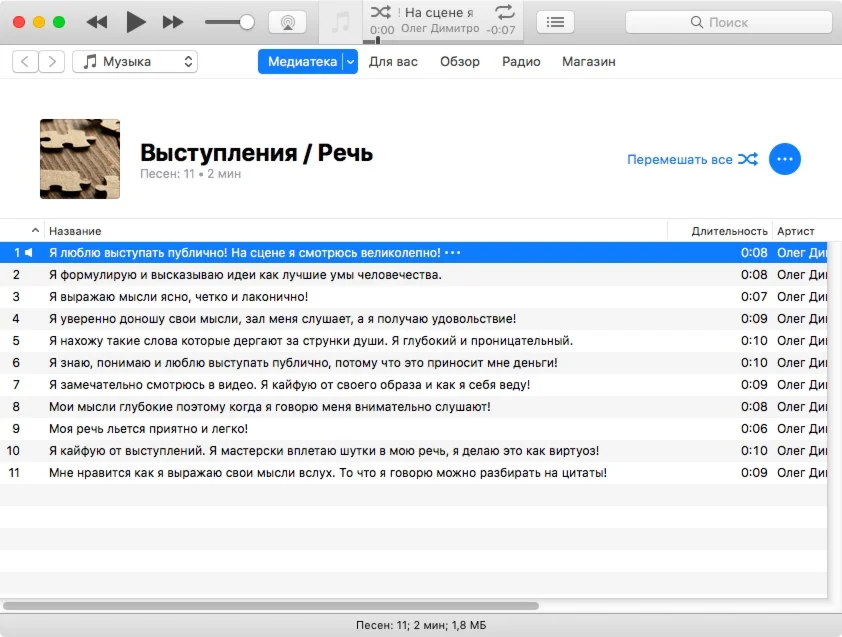
Task: Click the three-dot more options button
Action: 785,159
